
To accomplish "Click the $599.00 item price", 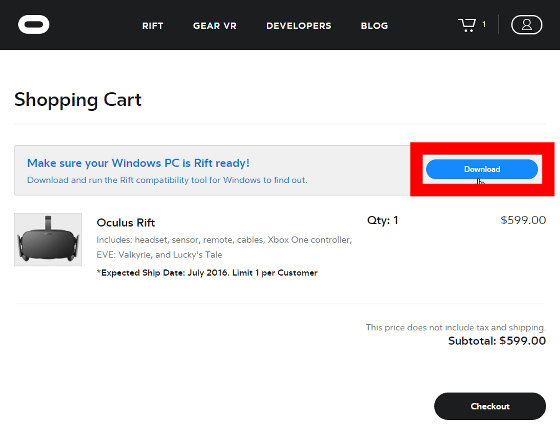I will 523,220.
